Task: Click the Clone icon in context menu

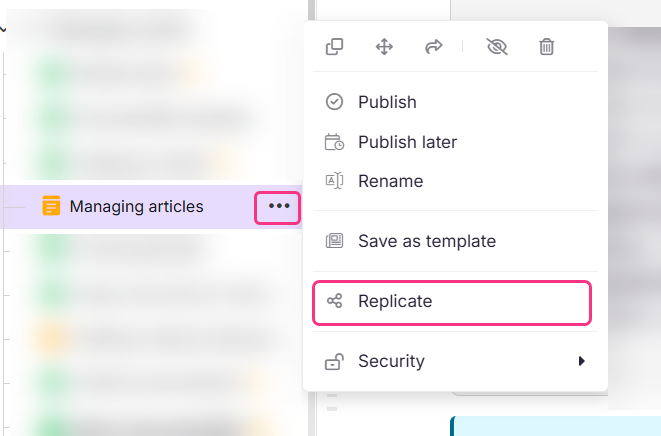Action: click(334, 46)
